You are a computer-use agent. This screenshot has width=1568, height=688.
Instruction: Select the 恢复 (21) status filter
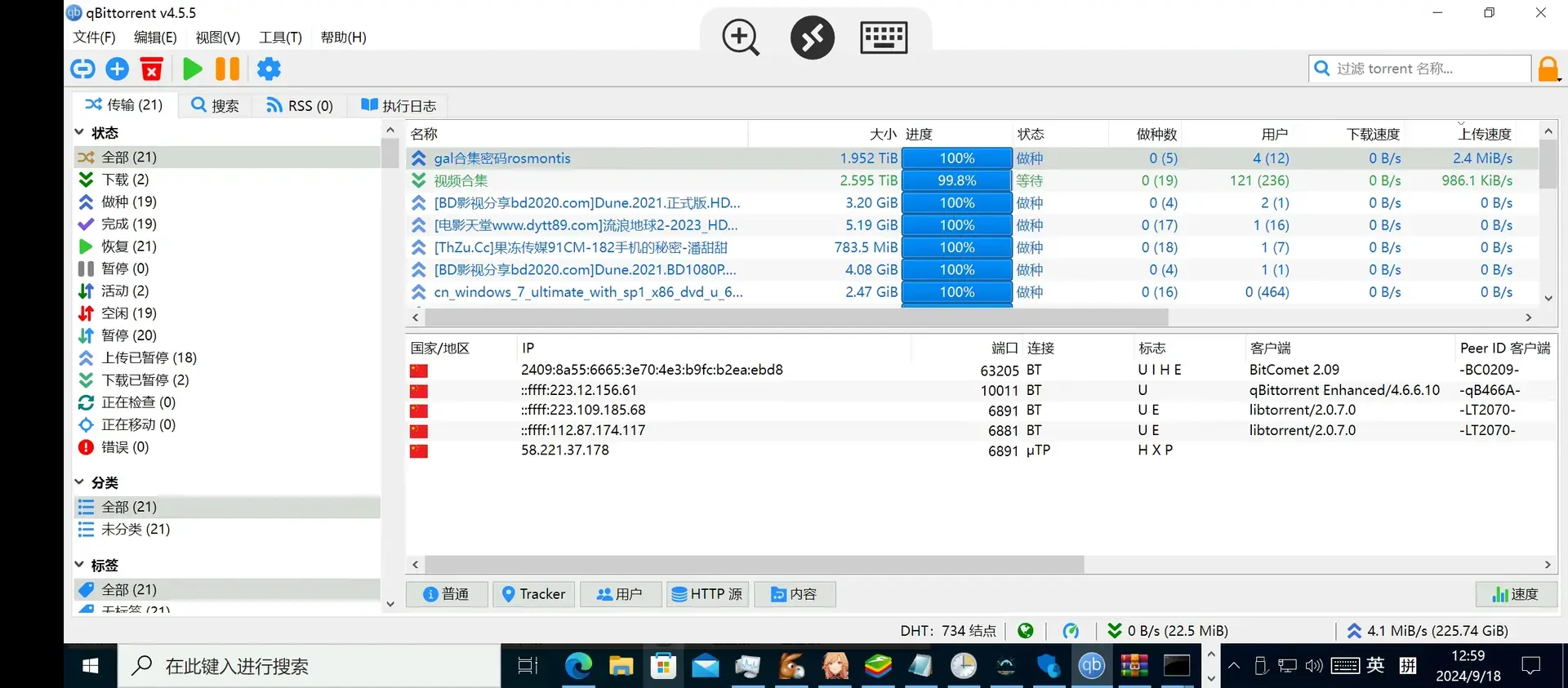227,246
